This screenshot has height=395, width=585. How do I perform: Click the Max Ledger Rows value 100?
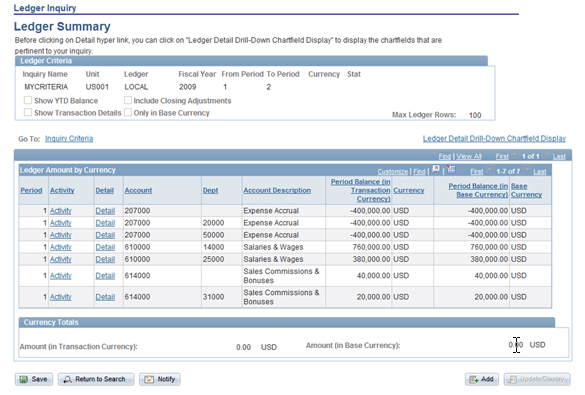pyautogui.click(x=475, y=115)
